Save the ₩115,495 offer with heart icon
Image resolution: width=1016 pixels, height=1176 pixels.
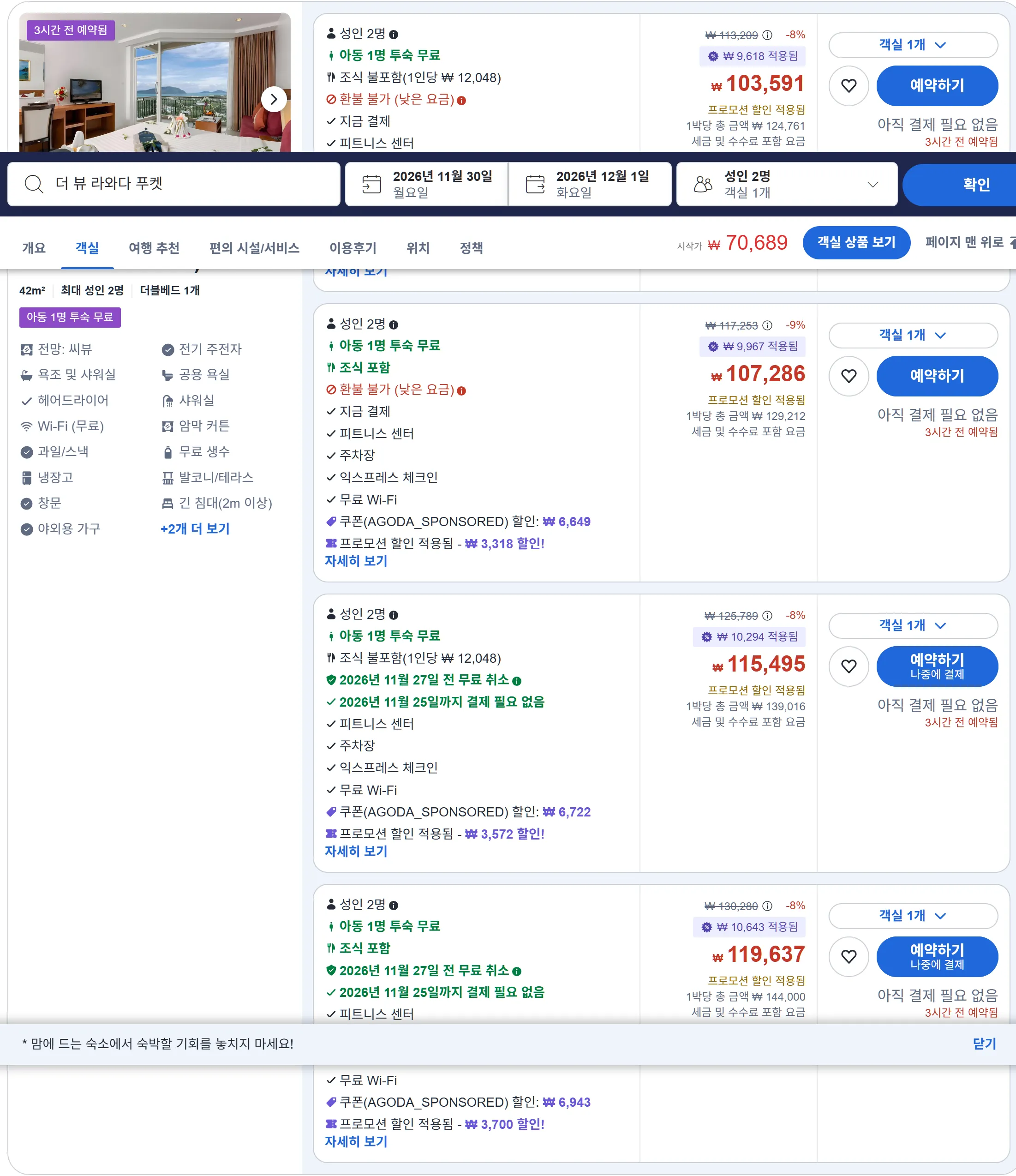click(x=849, y=666)
